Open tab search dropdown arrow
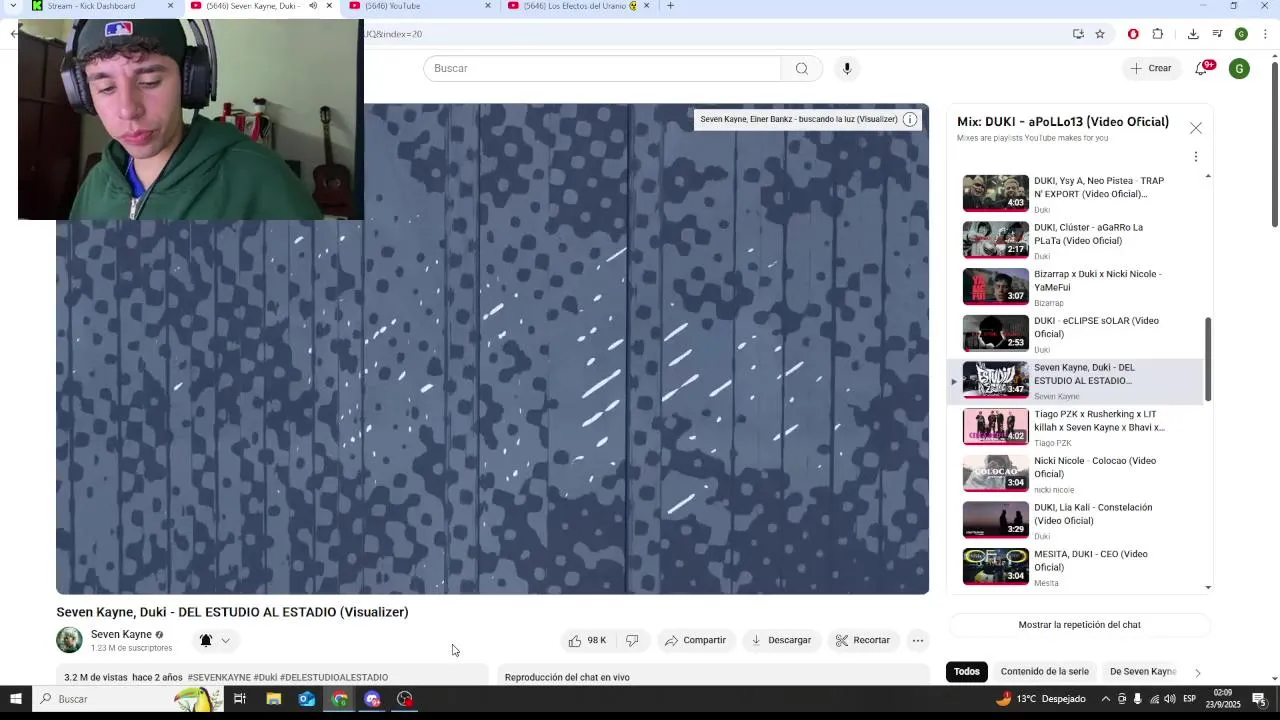 tap(13, 6)
